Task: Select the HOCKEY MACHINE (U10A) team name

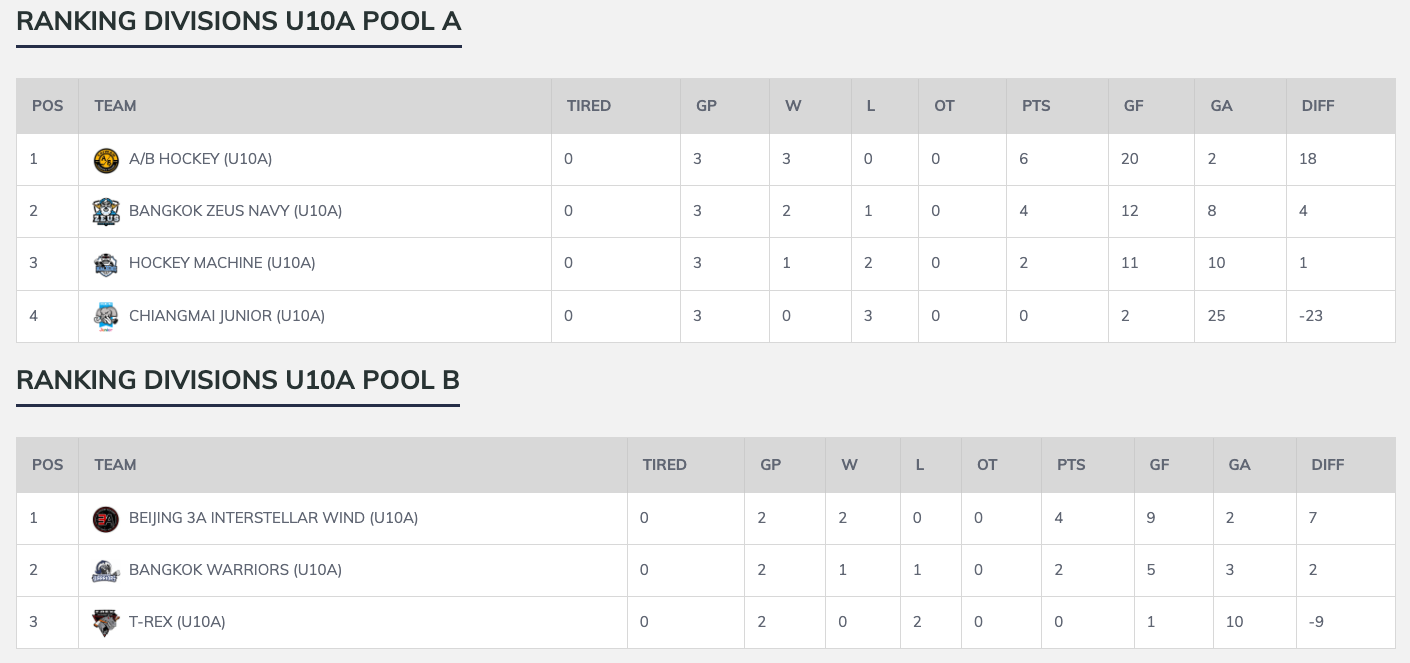Action: (x=222, y=263)
